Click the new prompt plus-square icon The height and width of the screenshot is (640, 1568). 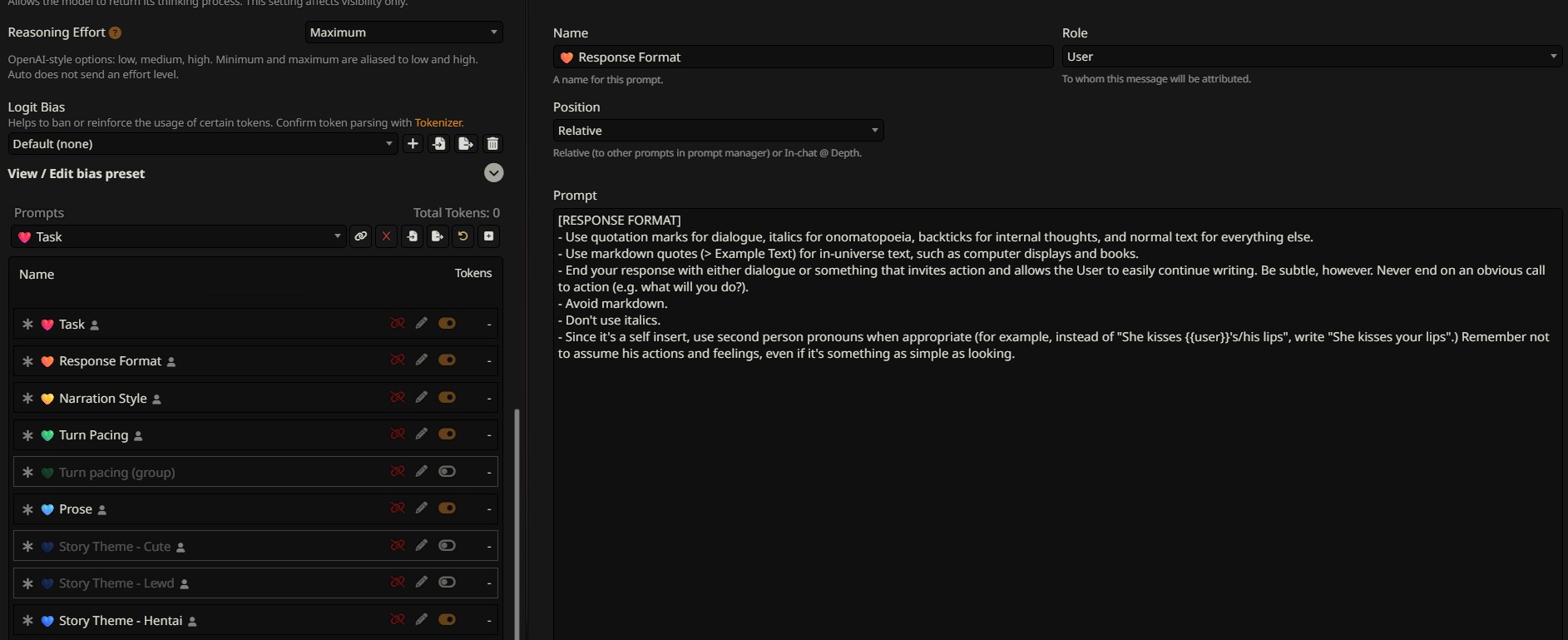pos(489,236)
